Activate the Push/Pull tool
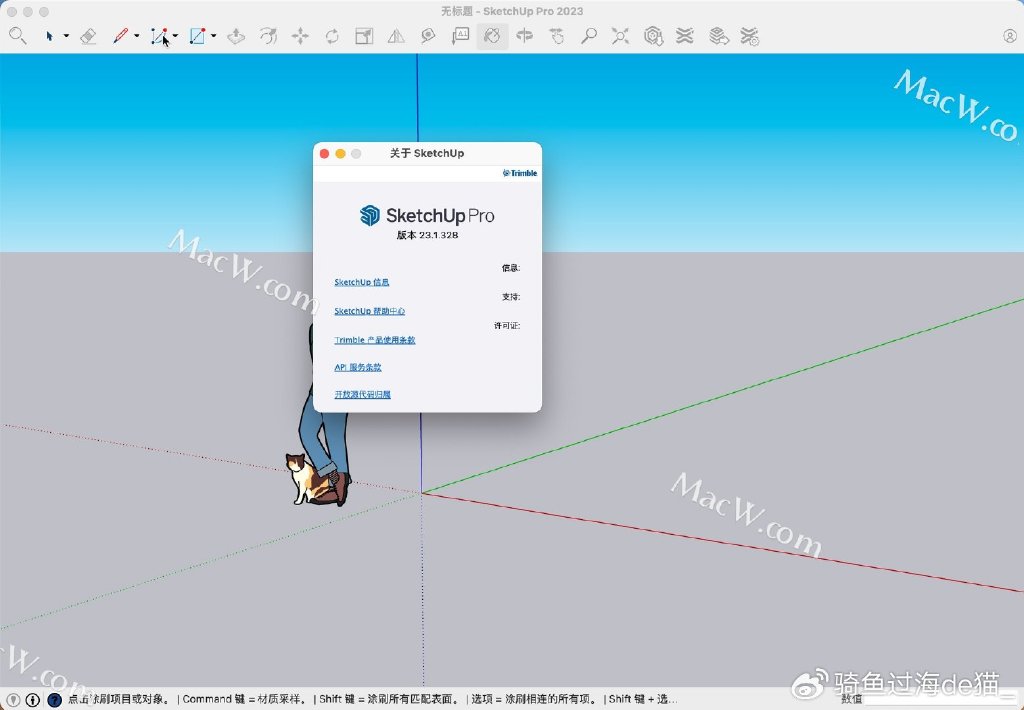This screenshot has width=1024, height=710. pos(236,36)
